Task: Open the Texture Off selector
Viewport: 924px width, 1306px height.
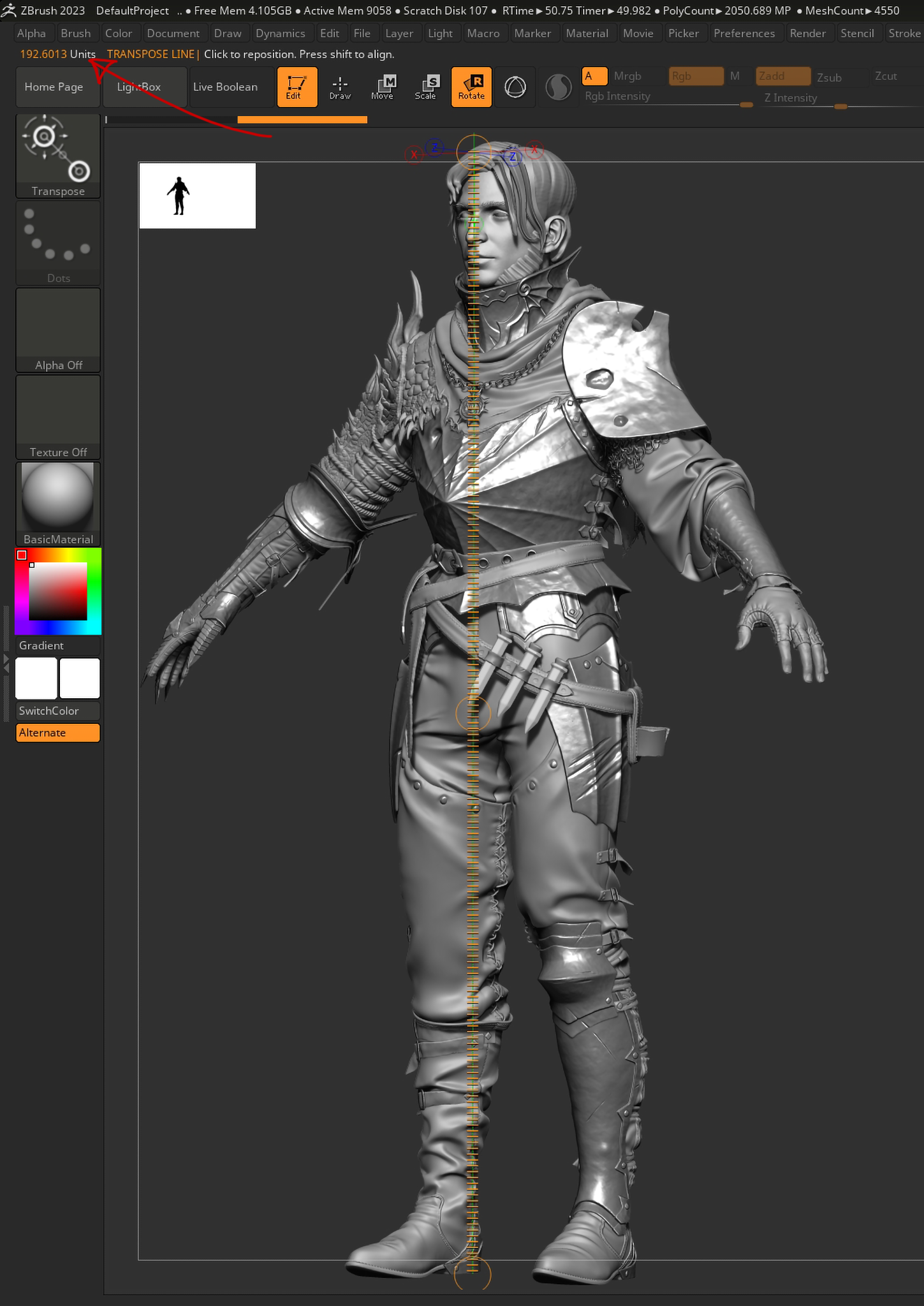Action: [x=58, y=417]
